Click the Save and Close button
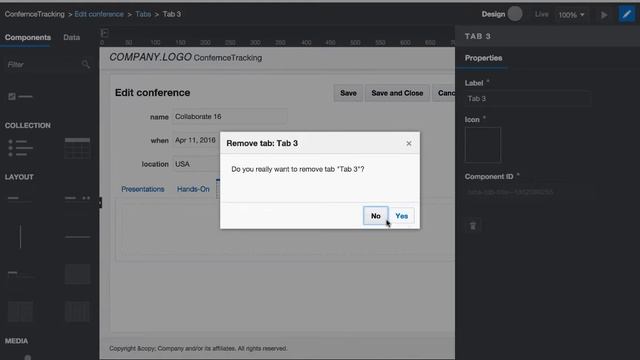 397,93
